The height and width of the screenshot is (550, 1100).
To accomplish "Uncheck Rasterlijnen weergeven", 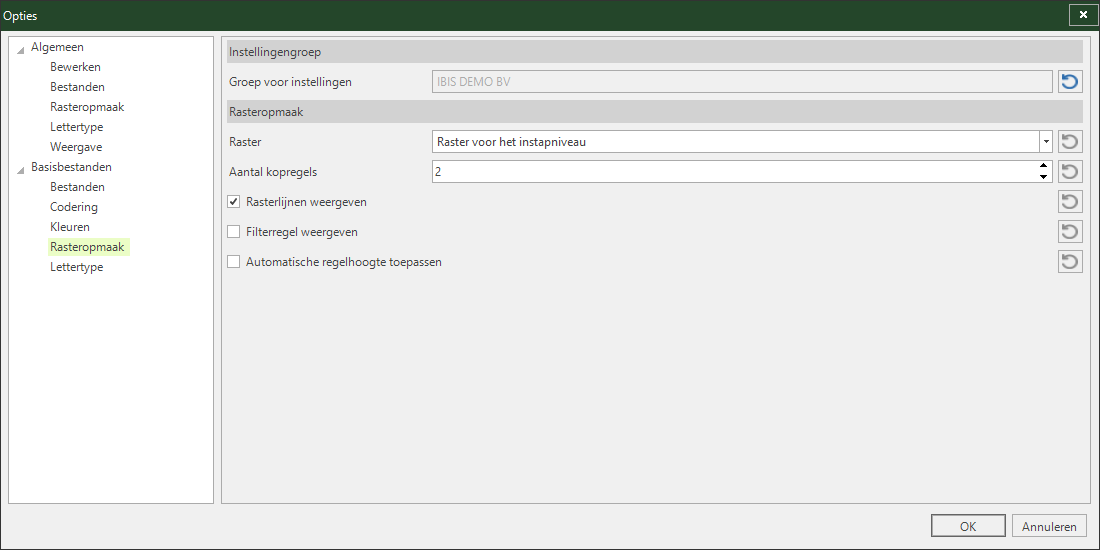I will [x=234, y=202].
